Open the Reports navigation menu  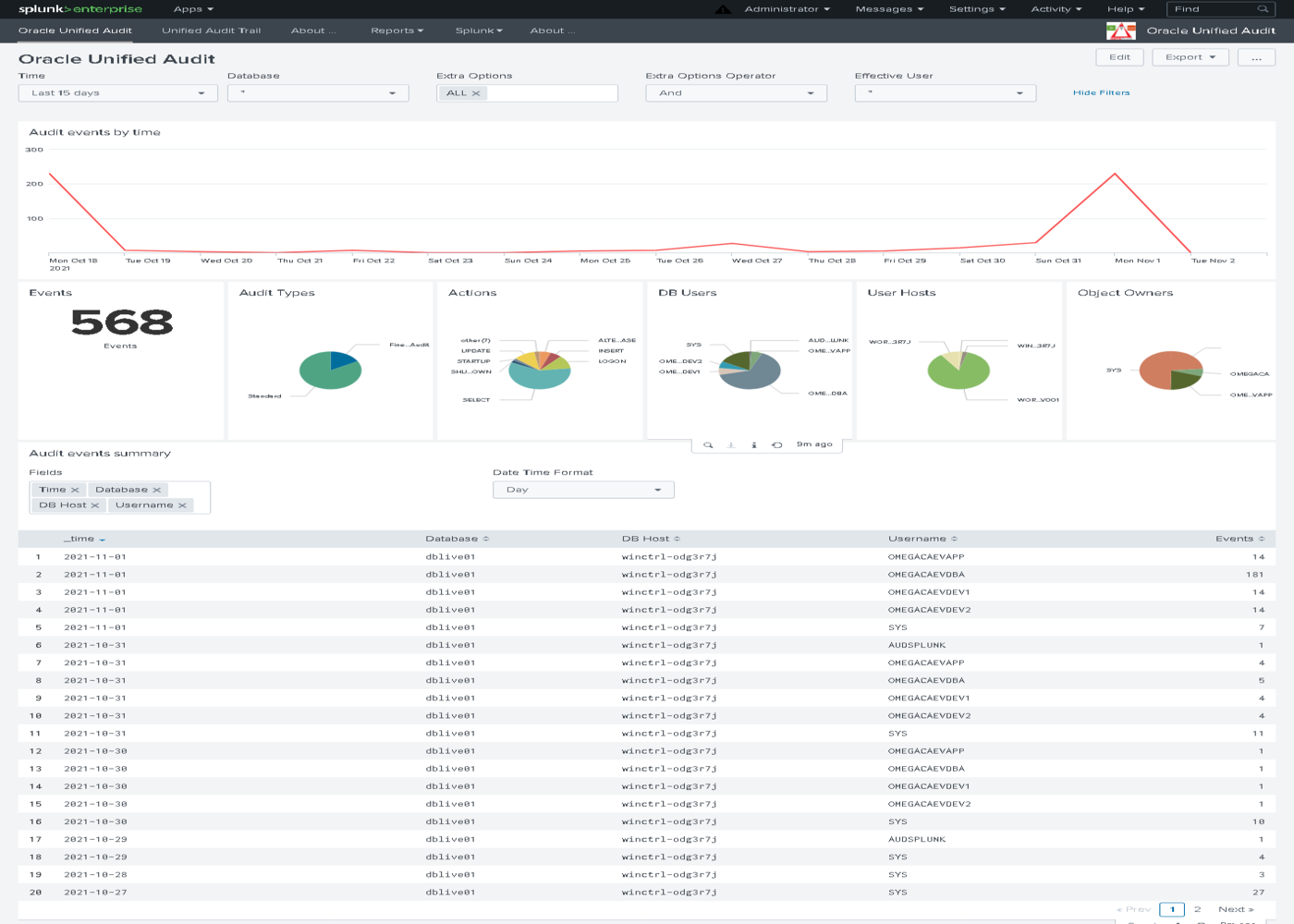397,30
